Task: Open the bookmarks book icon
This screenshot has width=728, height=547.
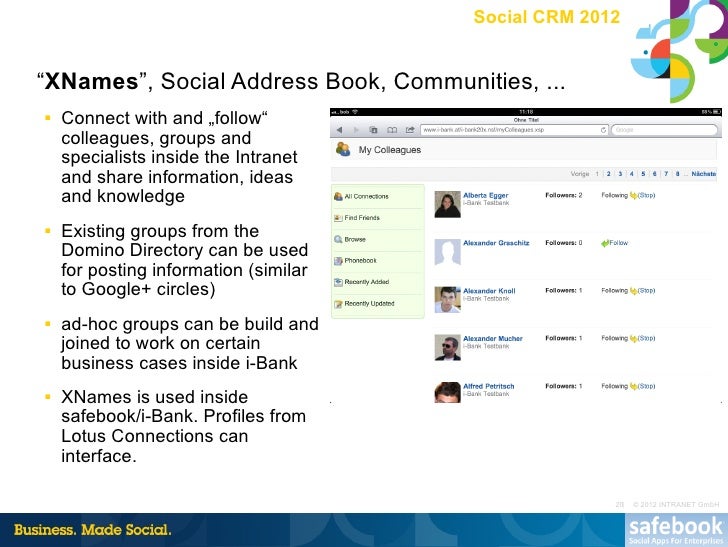Action: [x=392, y=130]
